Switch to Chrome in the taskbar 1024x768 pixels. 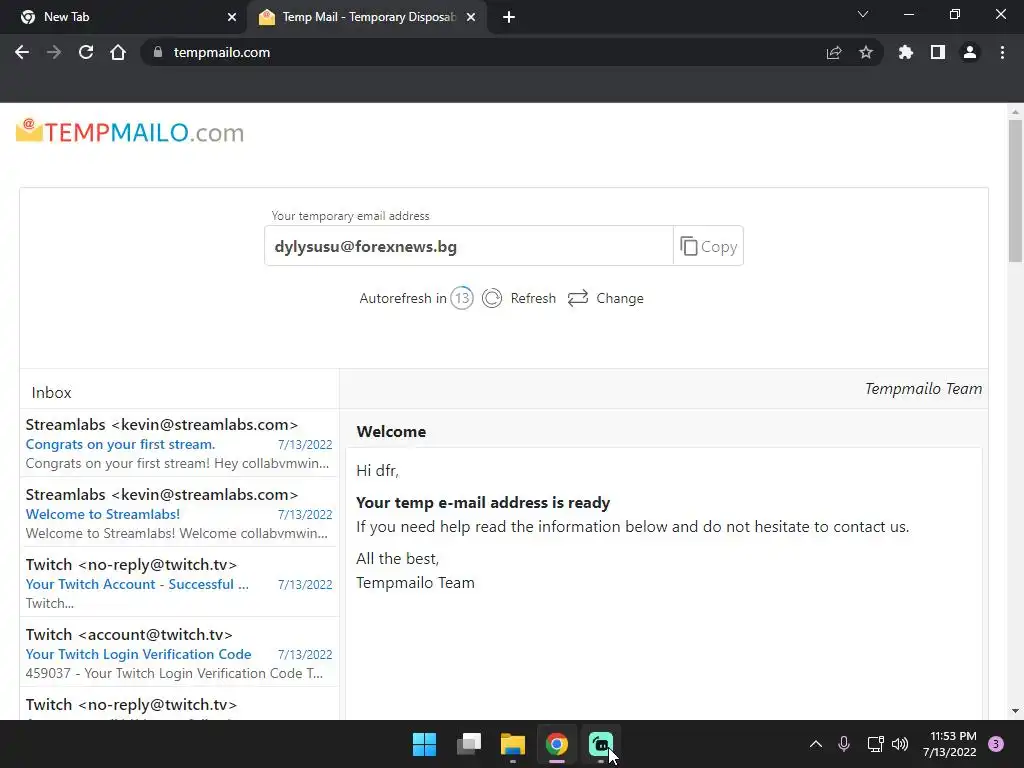point(557,744)
